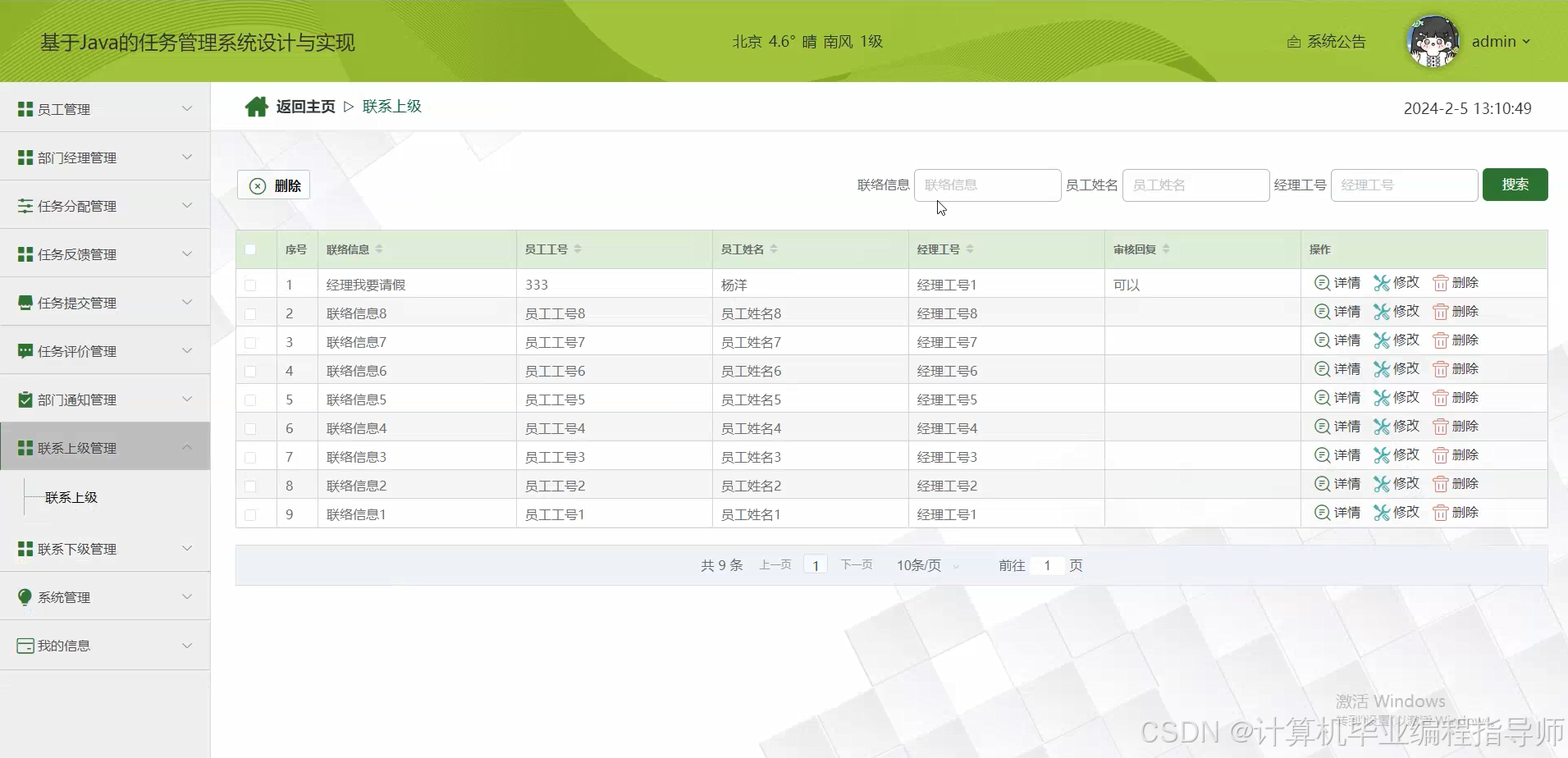Click the 任务评价管理 chat icon

click(25, 351)
